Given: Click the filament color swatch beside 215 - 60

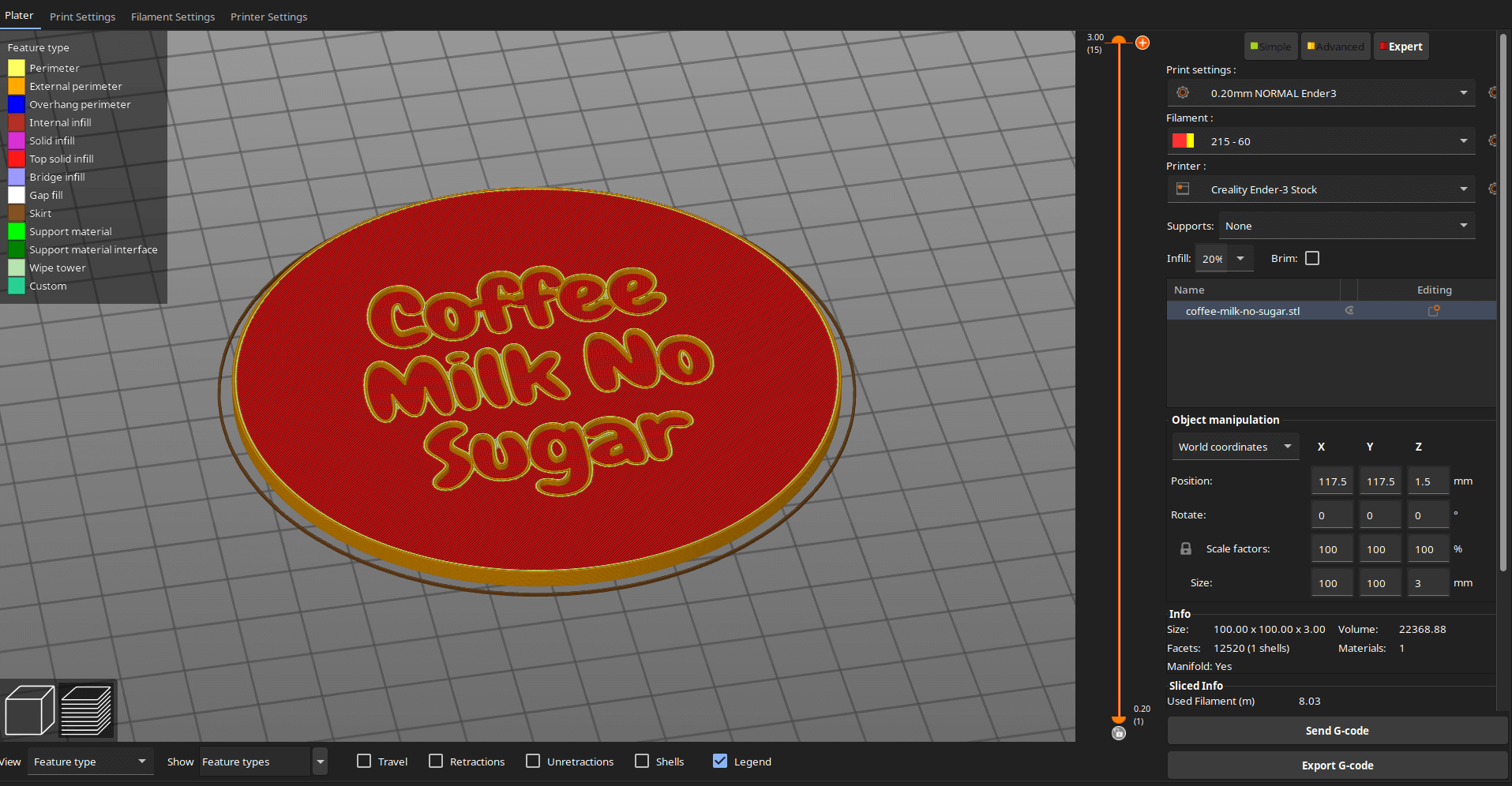Looking at the screenshot, I should click(1183, 140).
